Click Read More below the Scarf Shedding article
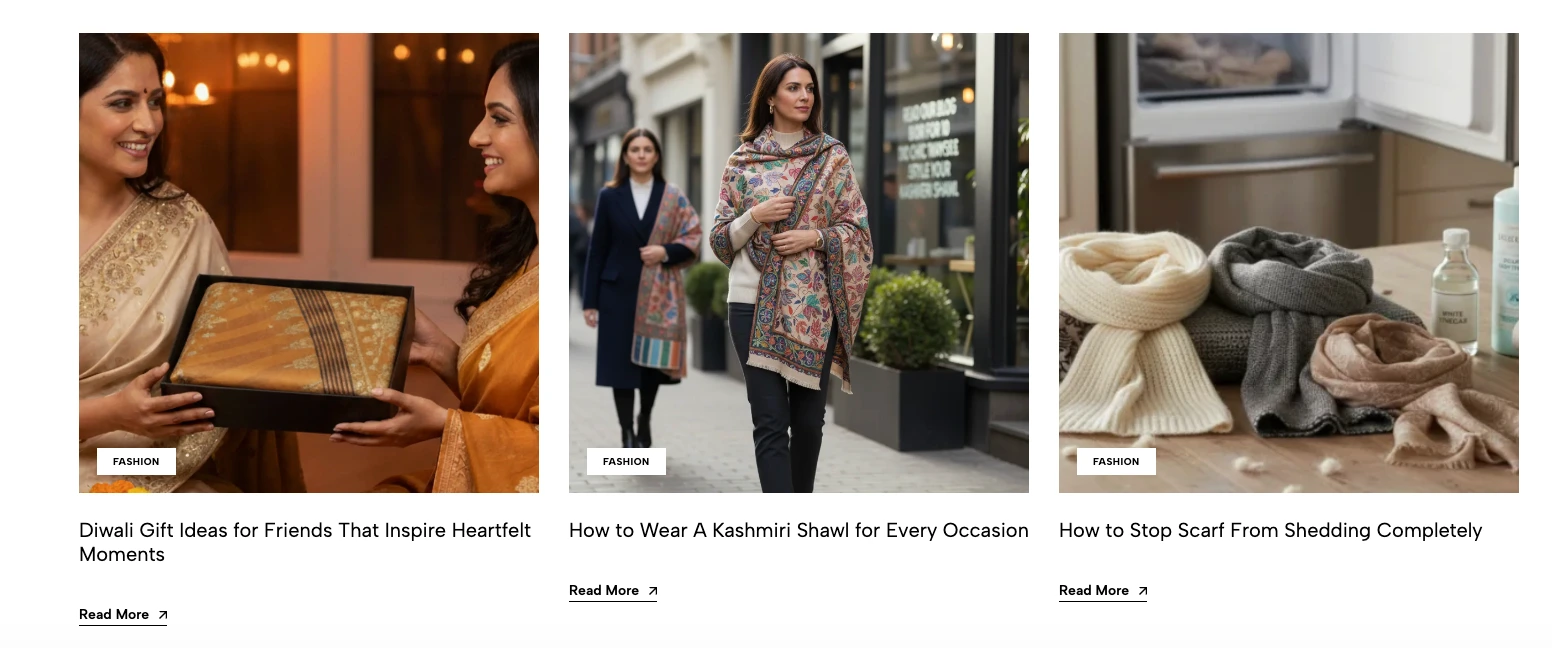The width and height of the screenshot is (1552, 648). (x=1094, y=591)
